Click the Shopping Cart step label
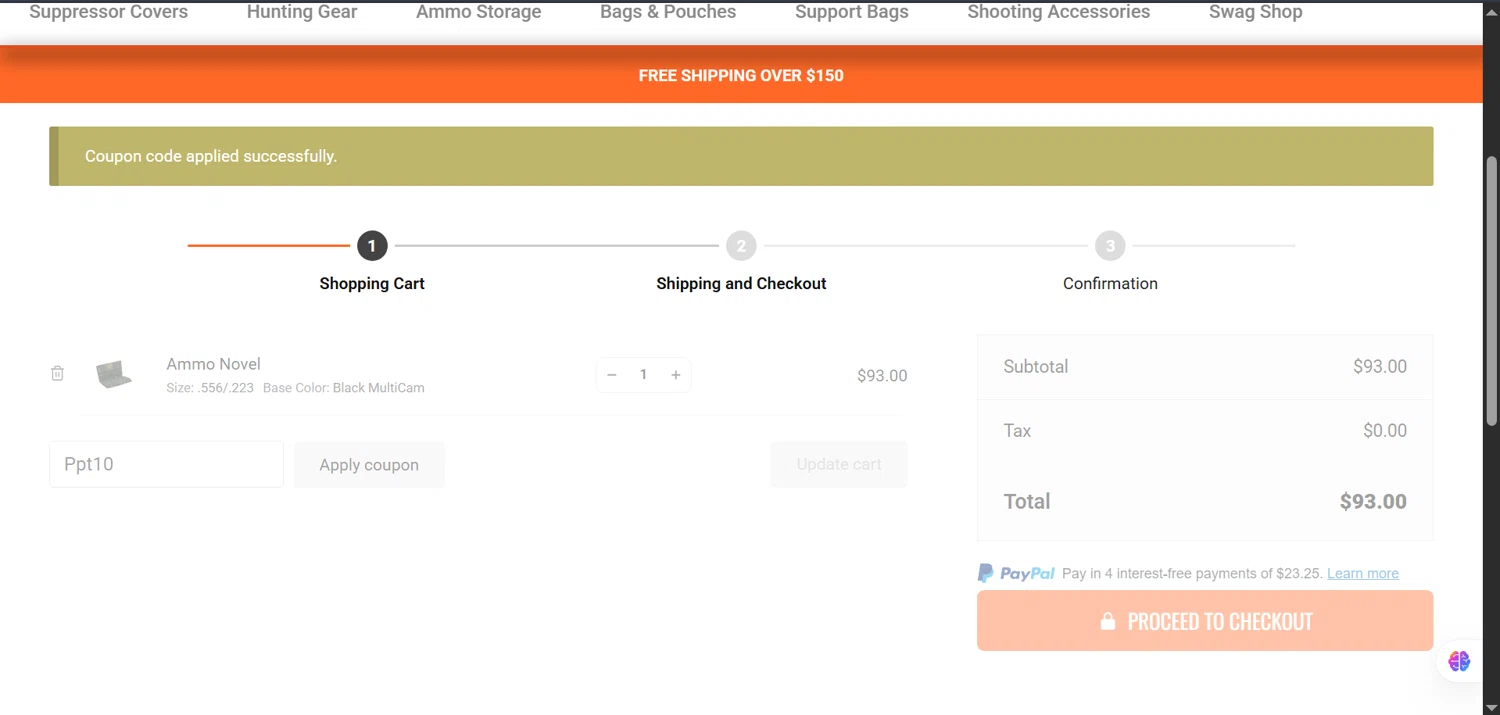The width and height of the screenshot is (1500, 715). click(x=372, y=284)
